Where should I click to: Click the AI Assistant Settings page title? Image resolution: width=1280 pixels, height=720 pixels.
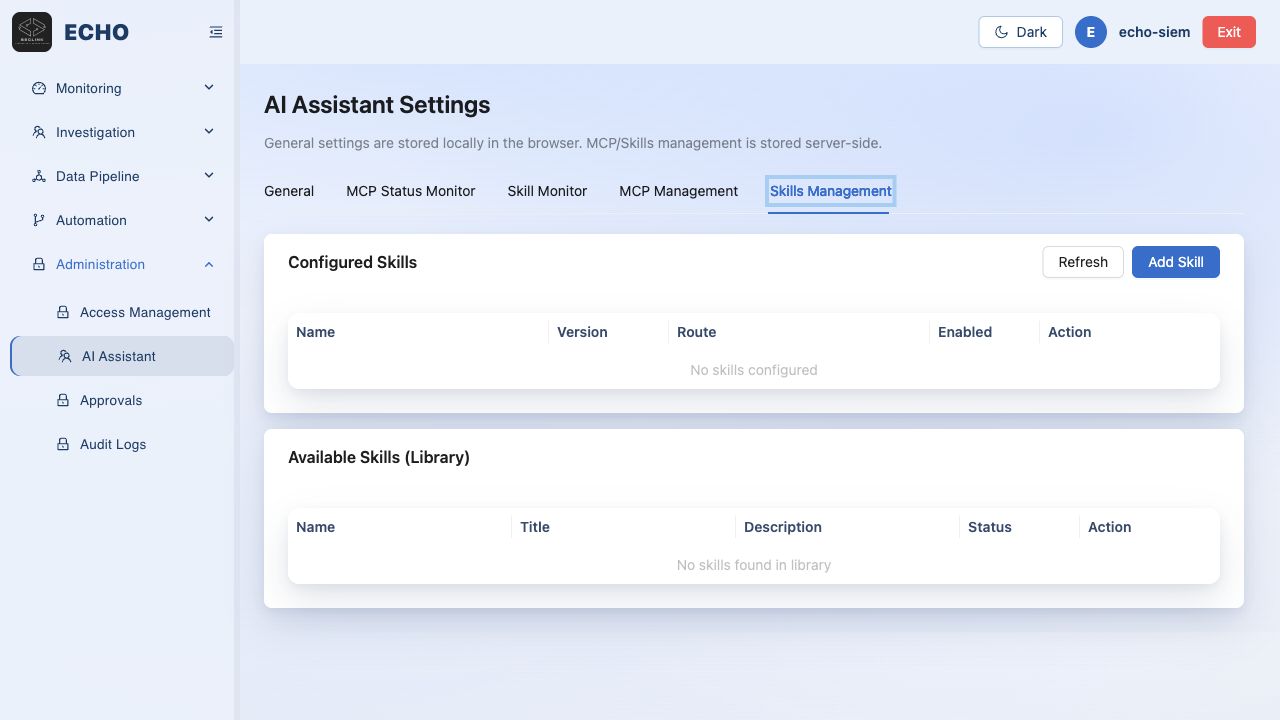coord(377,105)
